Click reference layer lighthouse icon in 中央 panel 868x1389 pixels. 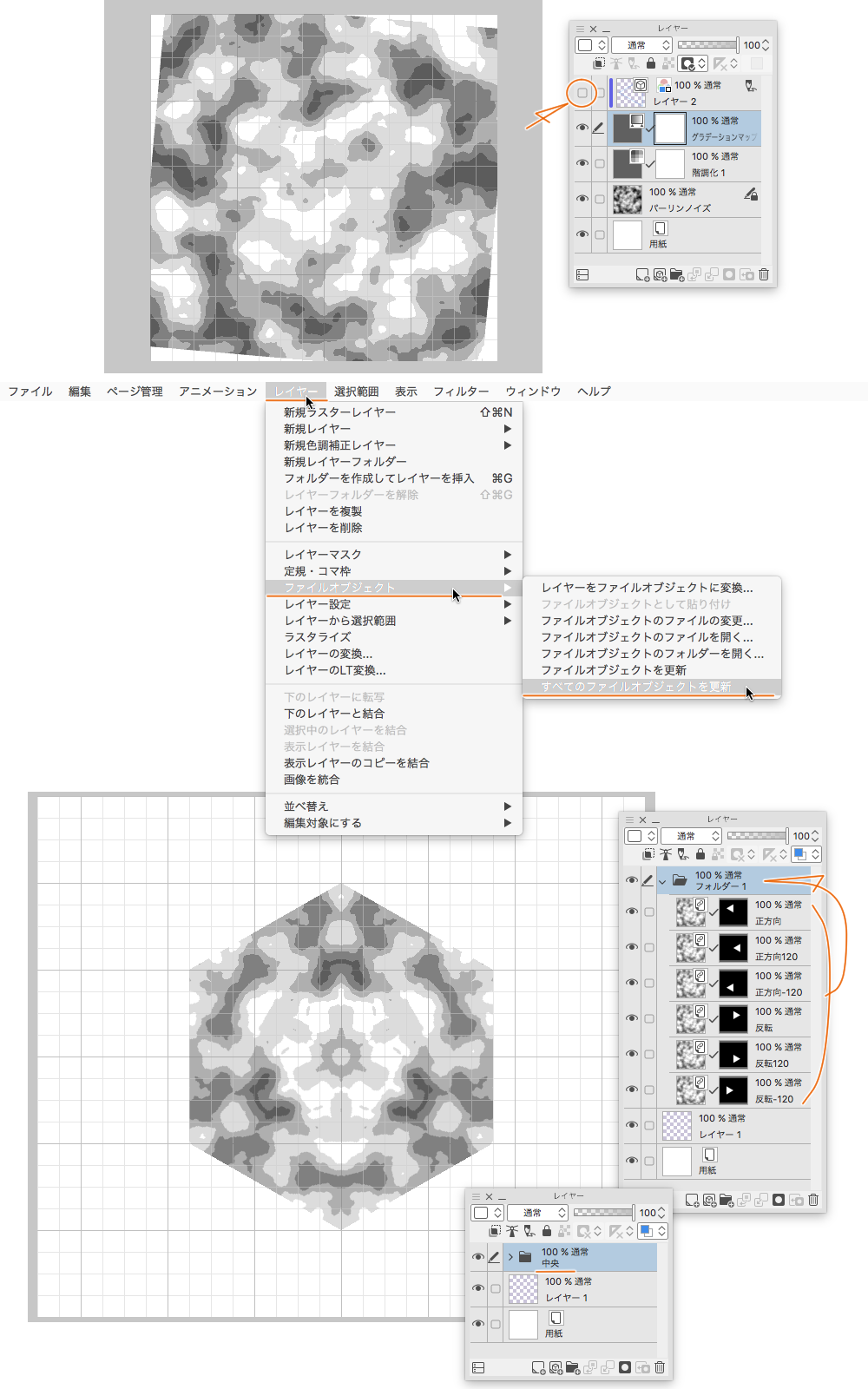coord(512,1231)
